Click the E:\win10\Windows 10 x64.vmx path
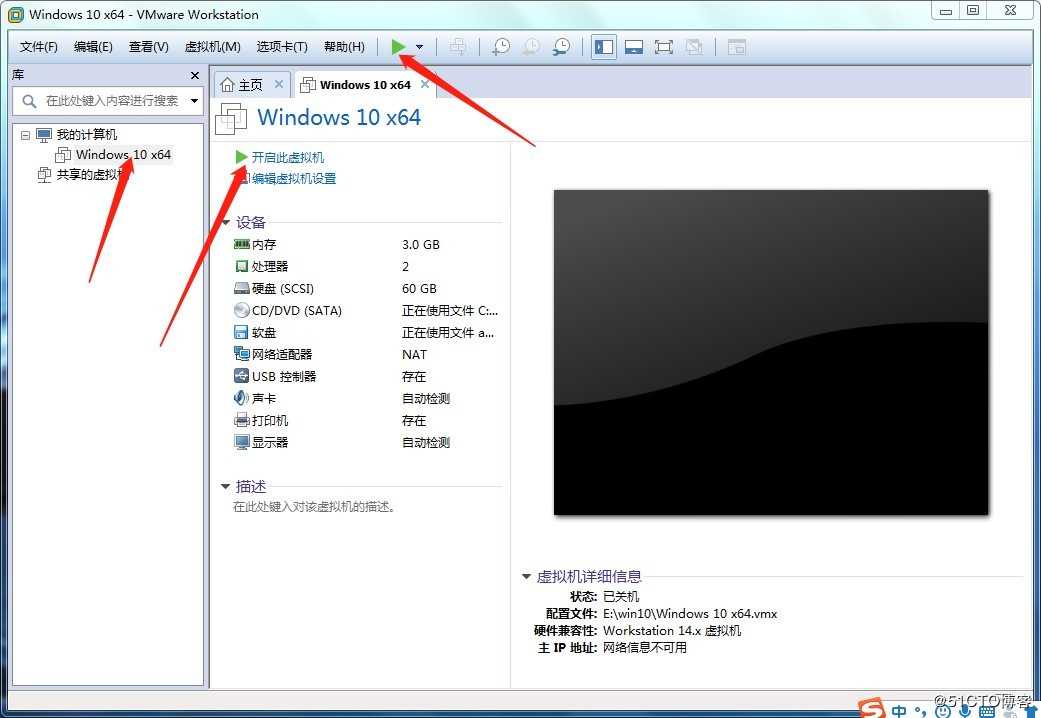The height and width of the screenshot is (718, 1041). [x=690, y=614]
